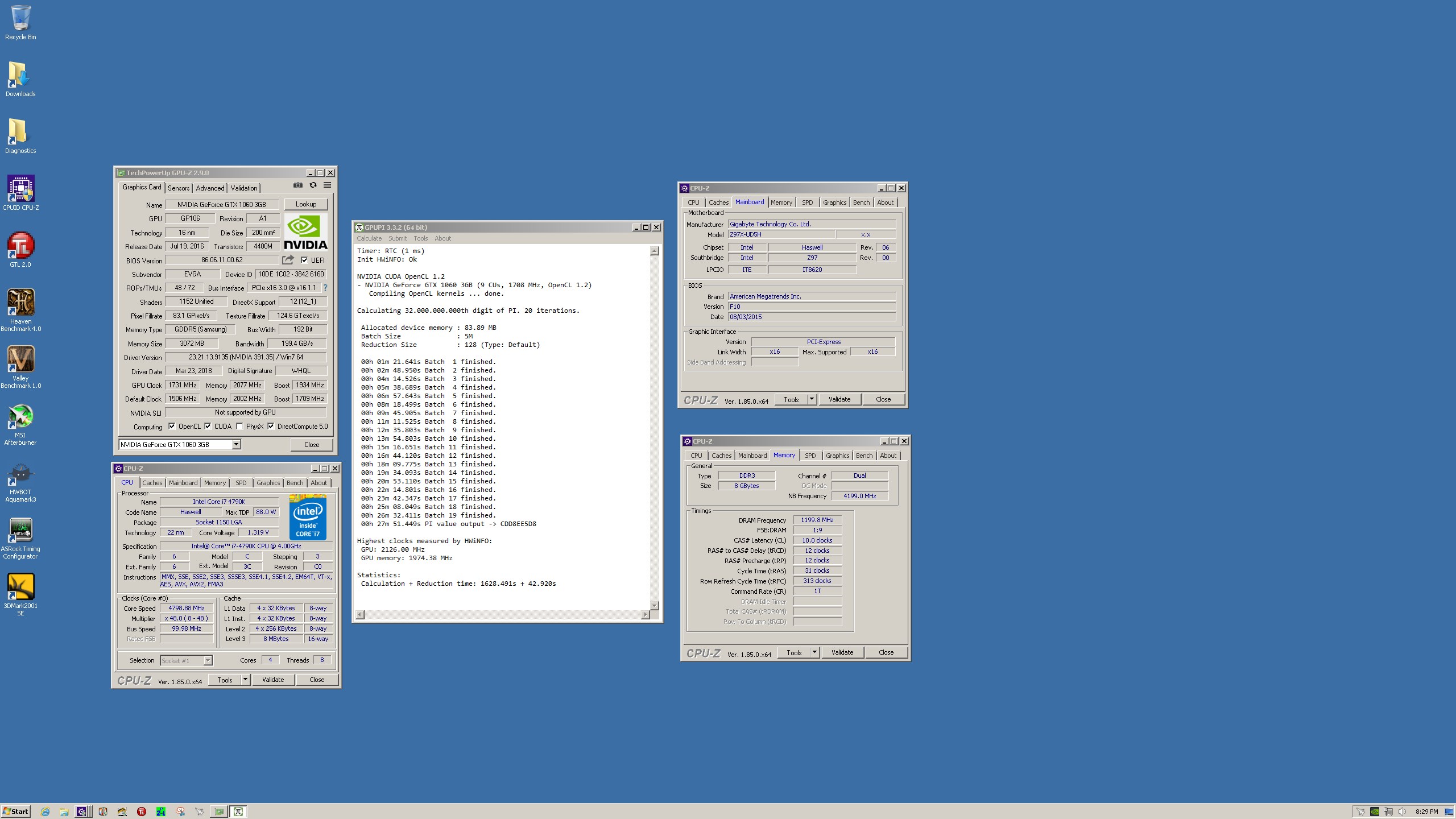
Task: Switch to the Sensors tab in GPU-Z
Action: point(179,188)
